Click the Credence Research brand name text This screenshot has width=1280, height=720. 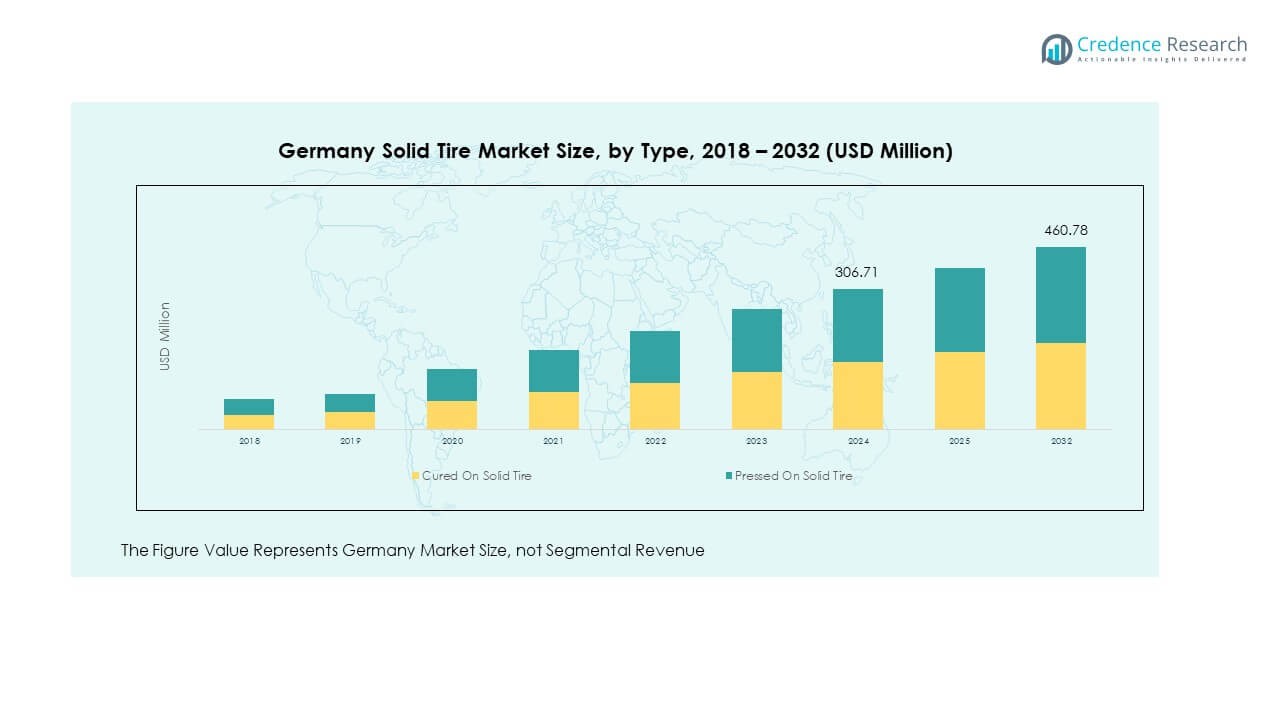tap(1162, 44)
